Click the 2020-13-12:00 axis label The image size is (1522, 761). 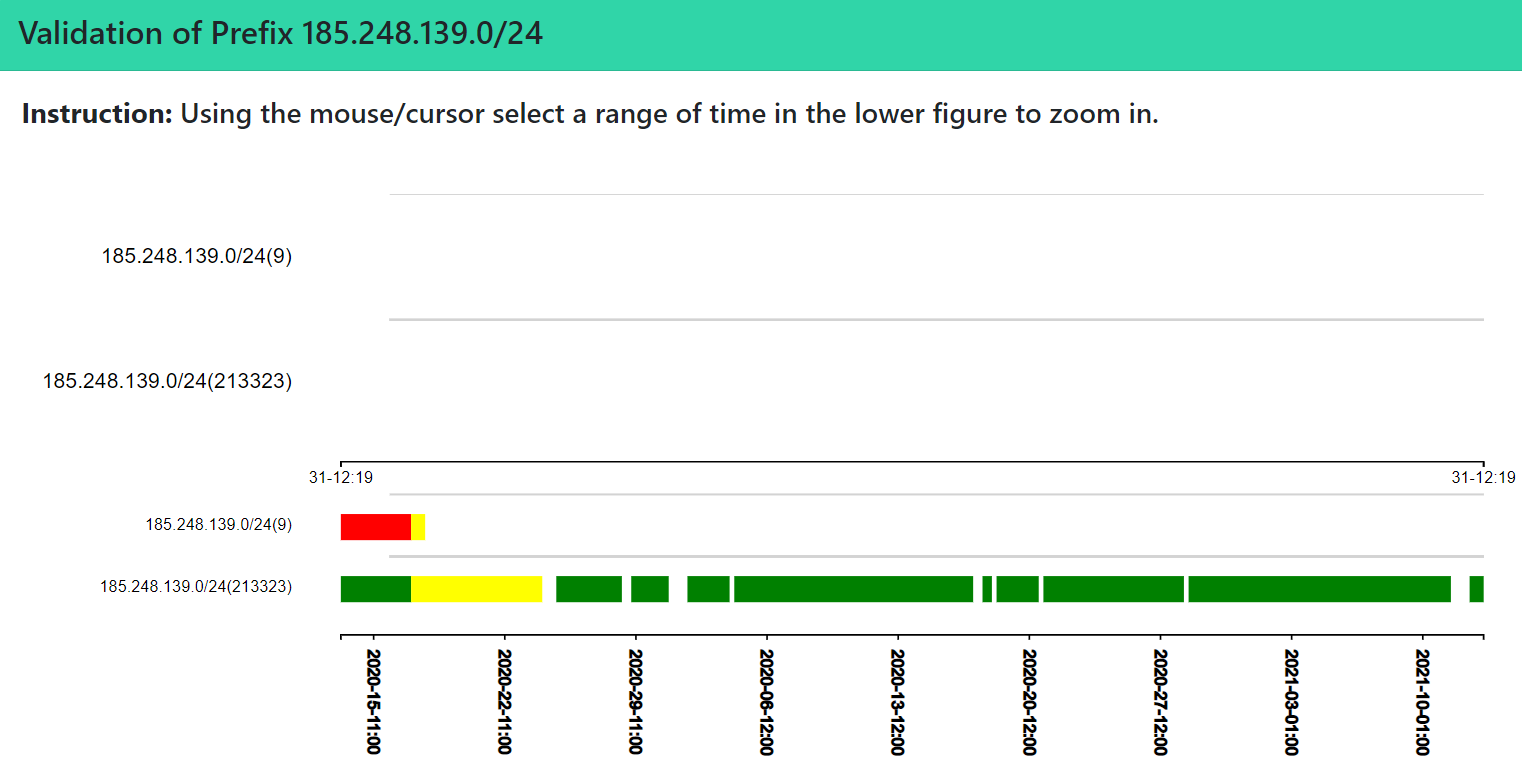pyautogui.click(x=898, y=701)
